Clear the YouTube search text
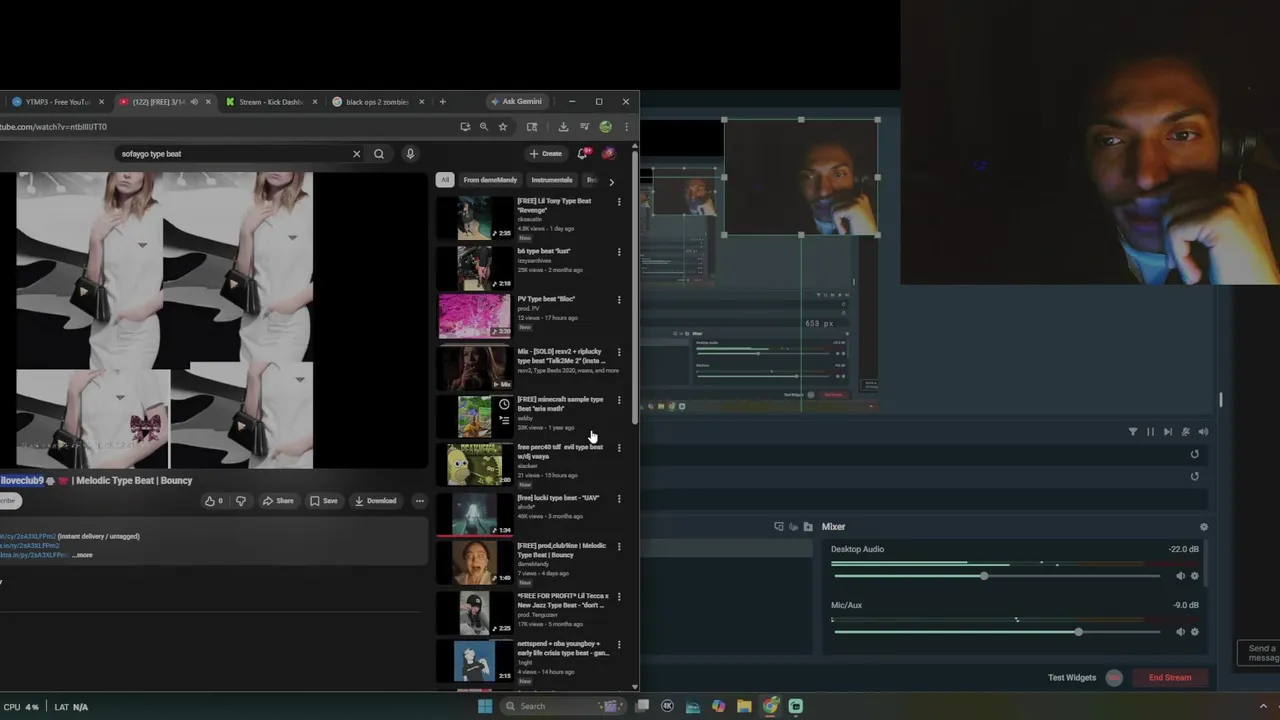This screenshot has height=720, width=1280. [x=356, y=154]
